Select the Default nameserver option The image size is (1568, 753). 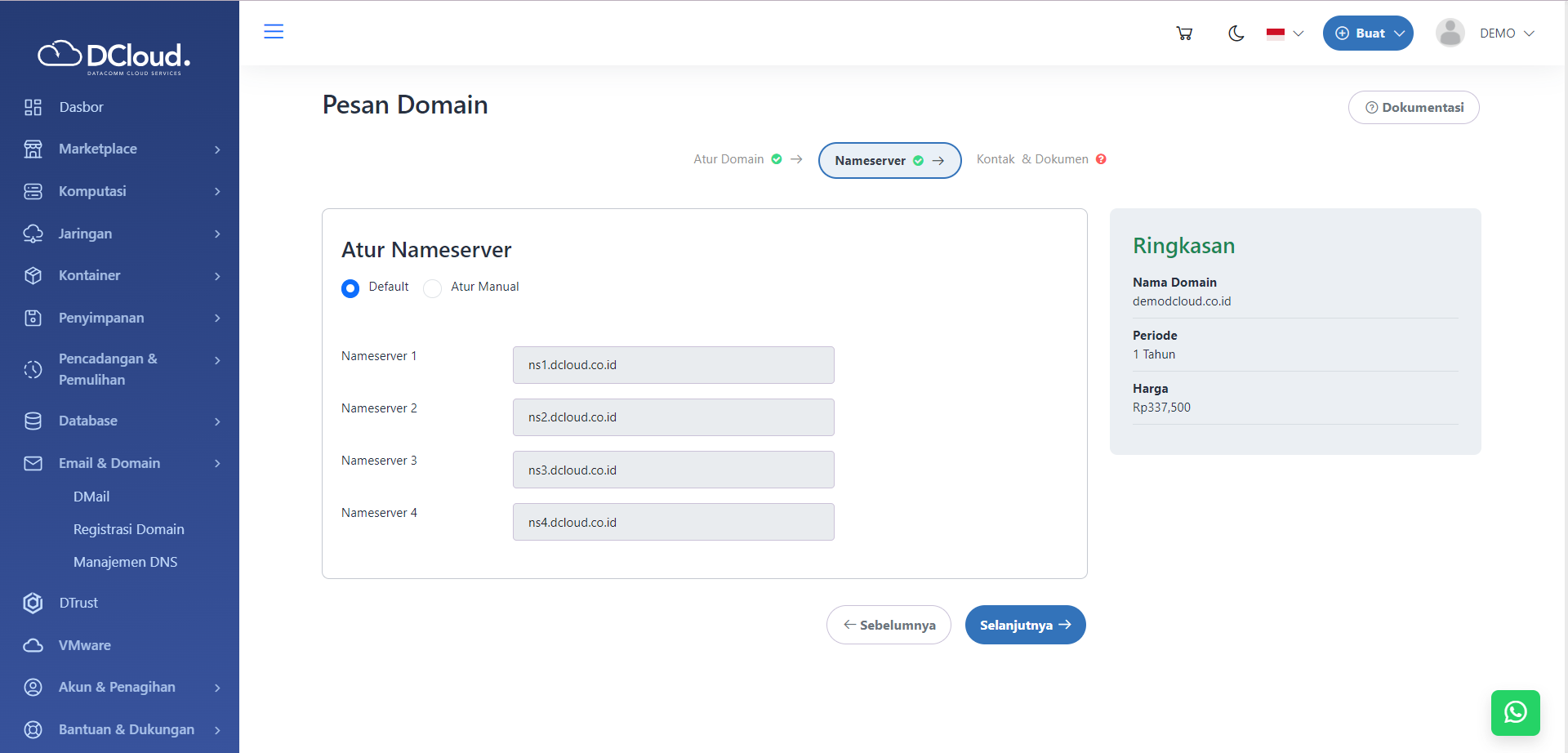point(350,288)
